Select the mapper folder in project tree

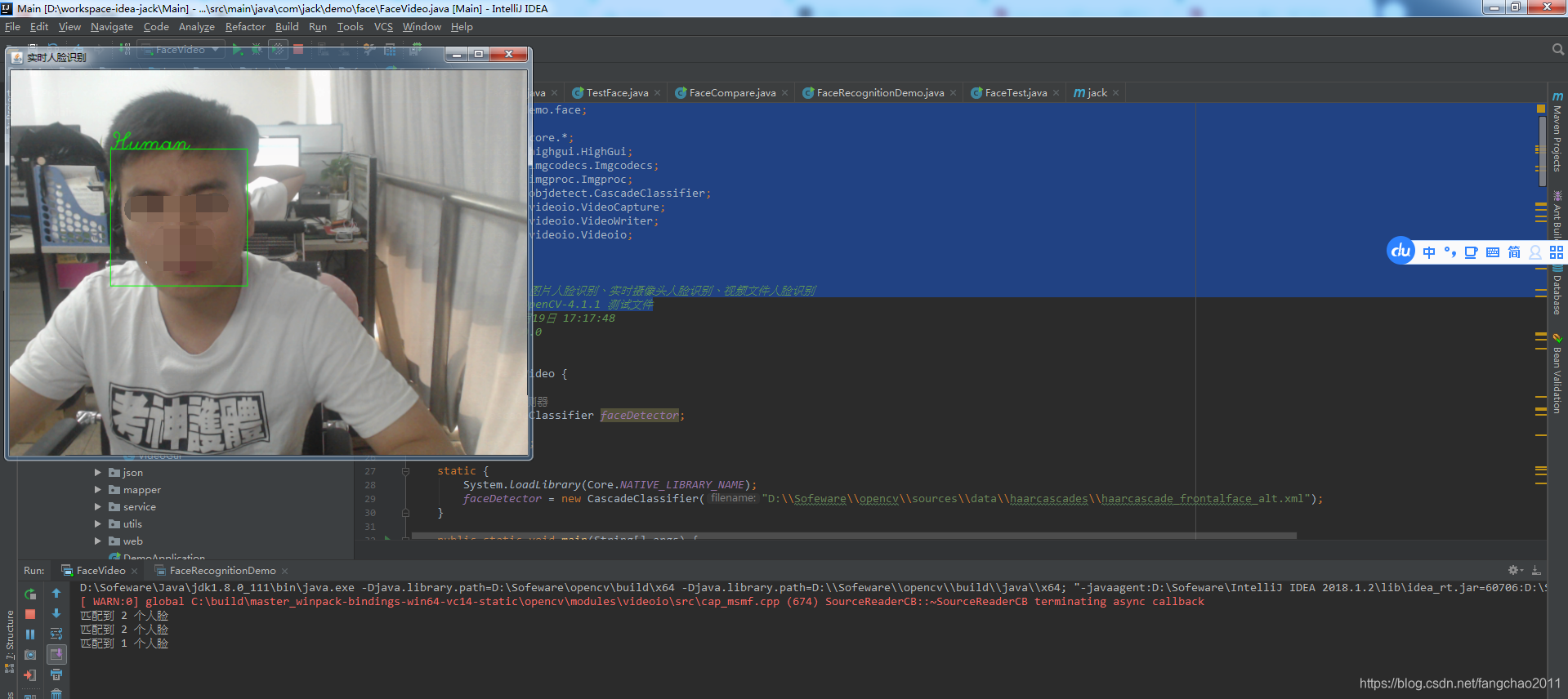point(141,490)
